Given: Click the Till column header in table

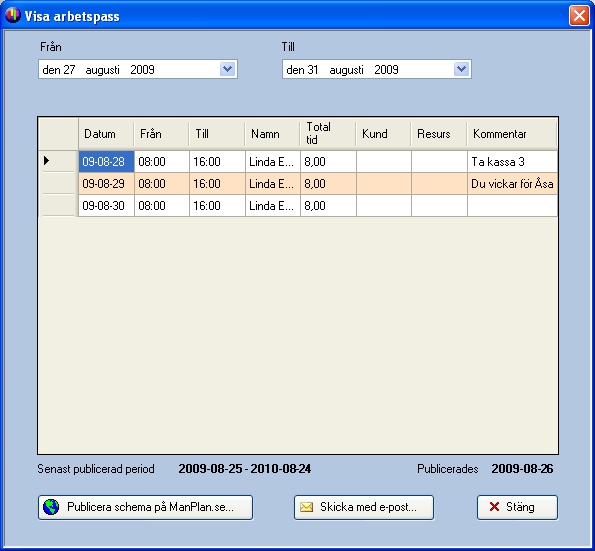Looking at the screenshot, I should pos(217,134).
